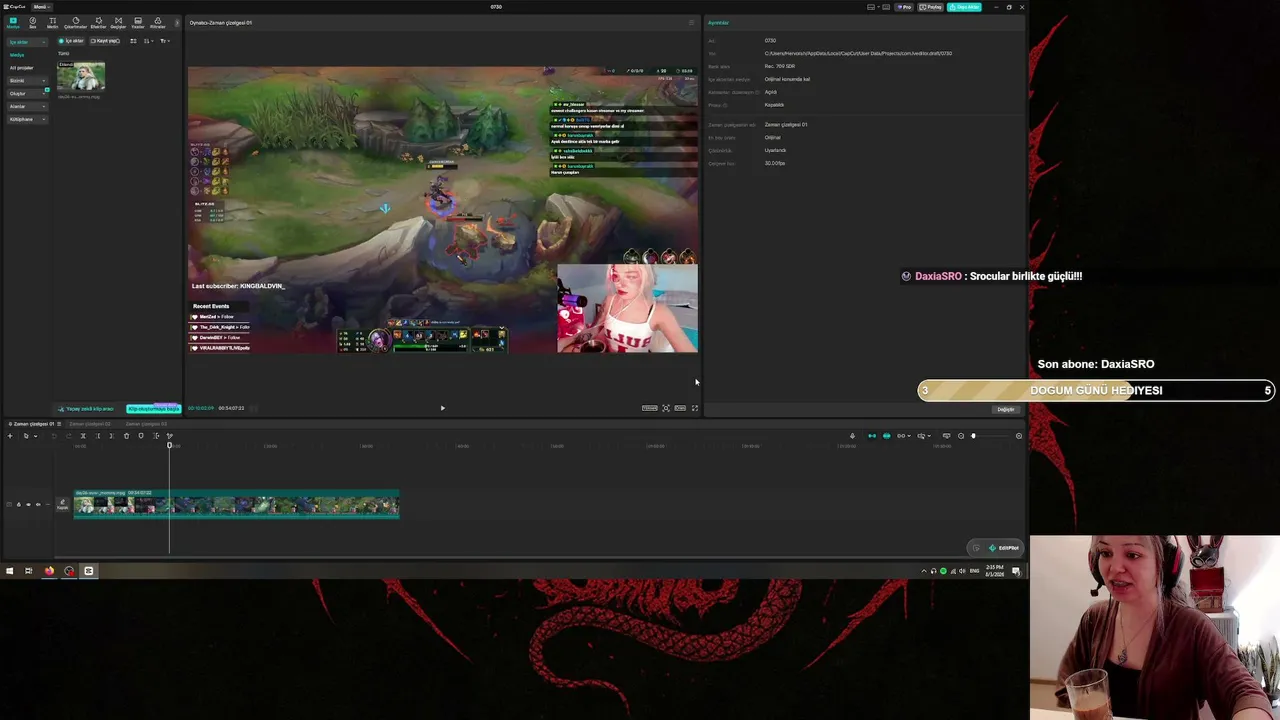Add a marker with the shield icon

(x=141, y=436)
